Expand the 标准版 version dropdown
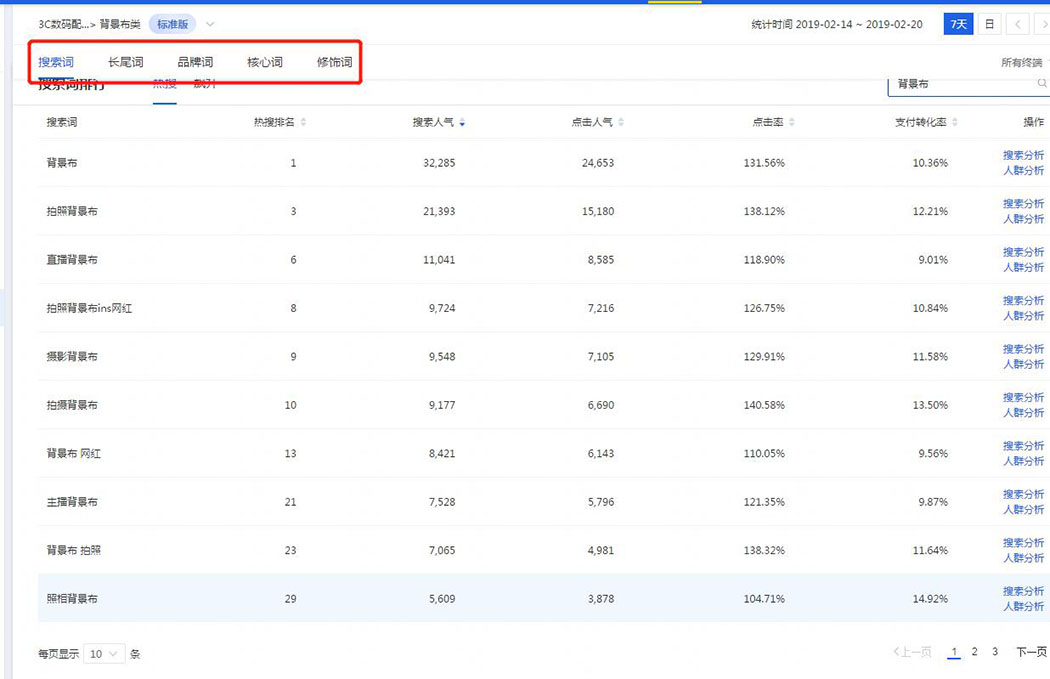The height and width of the screenshot is (679, 1050). [212, 23]
